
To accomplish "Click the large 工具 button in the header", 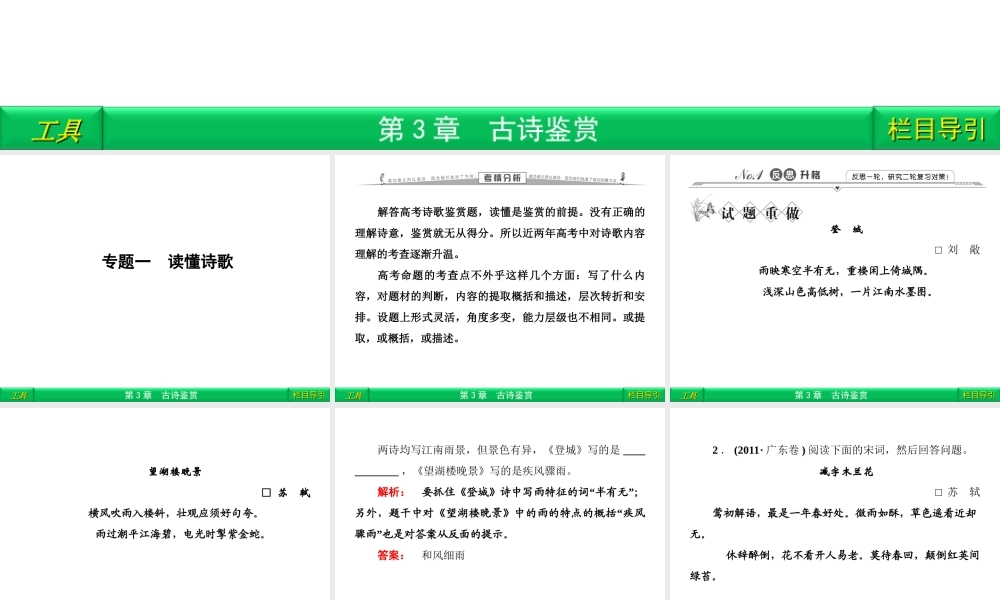I will pyautogui.click(x=51, y=129).
